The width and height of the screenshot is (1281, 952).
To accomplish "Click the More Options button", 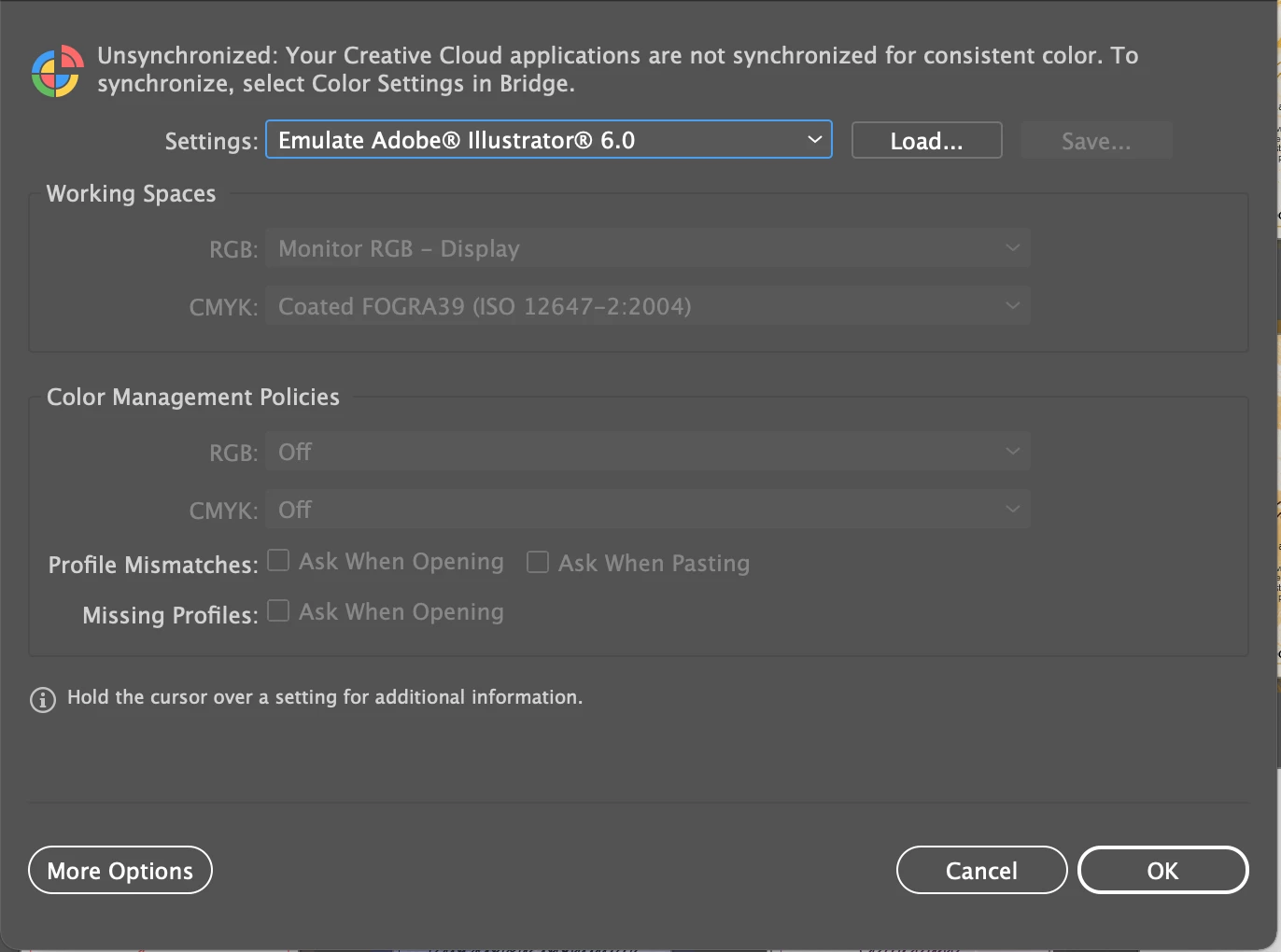I will [x=120, y=870].
